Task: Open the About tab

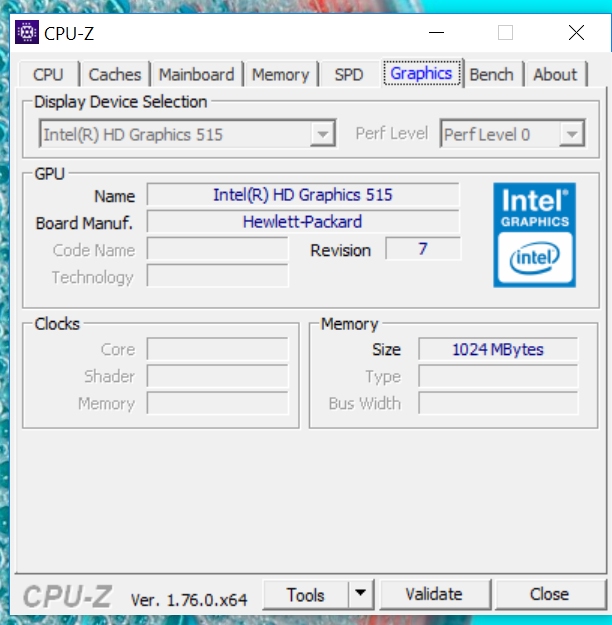Action: [x=555, y=75]
